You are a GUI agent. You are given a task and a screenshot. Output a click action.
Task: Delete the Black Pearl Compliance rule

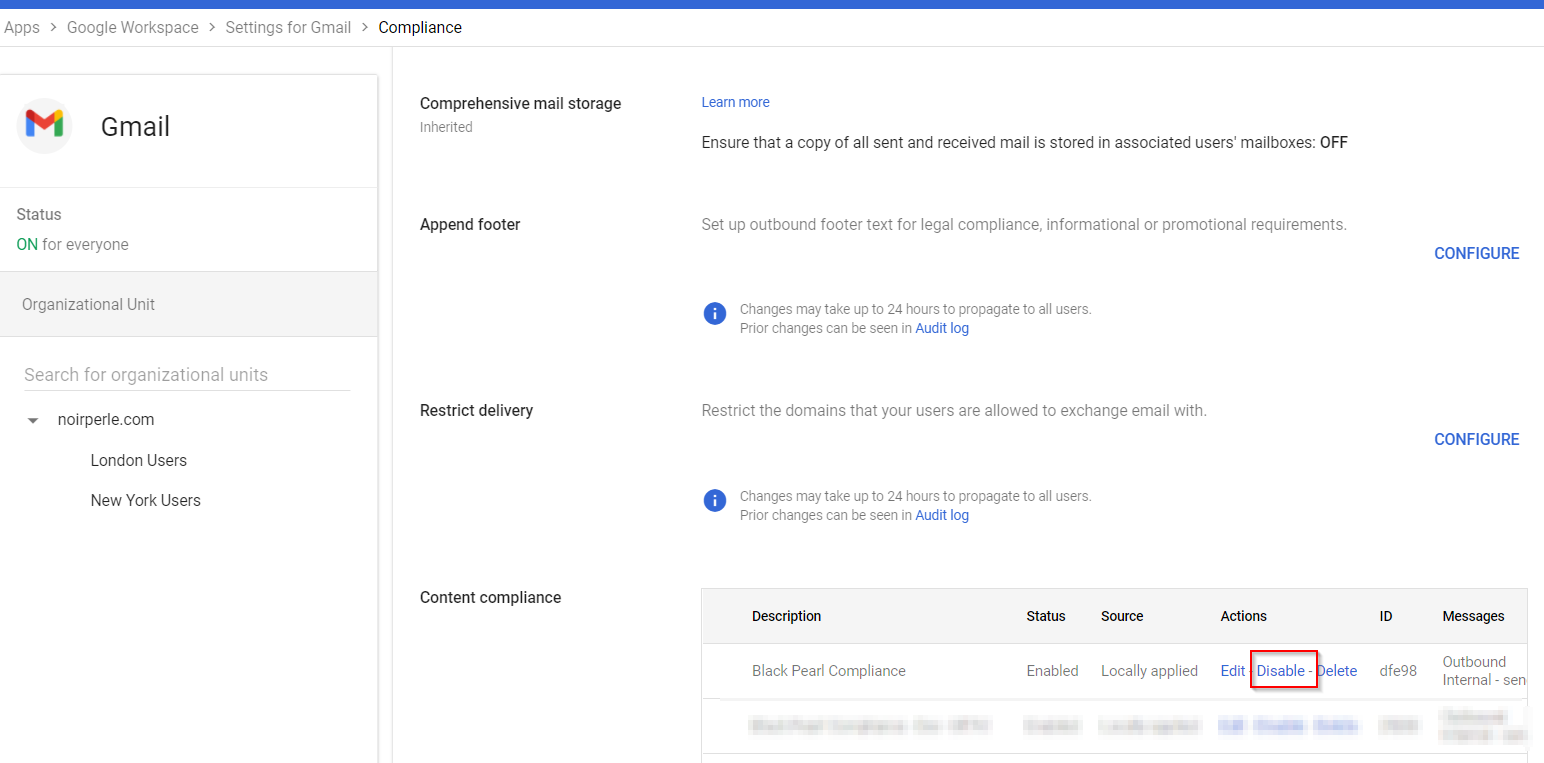pos(1337,671)
